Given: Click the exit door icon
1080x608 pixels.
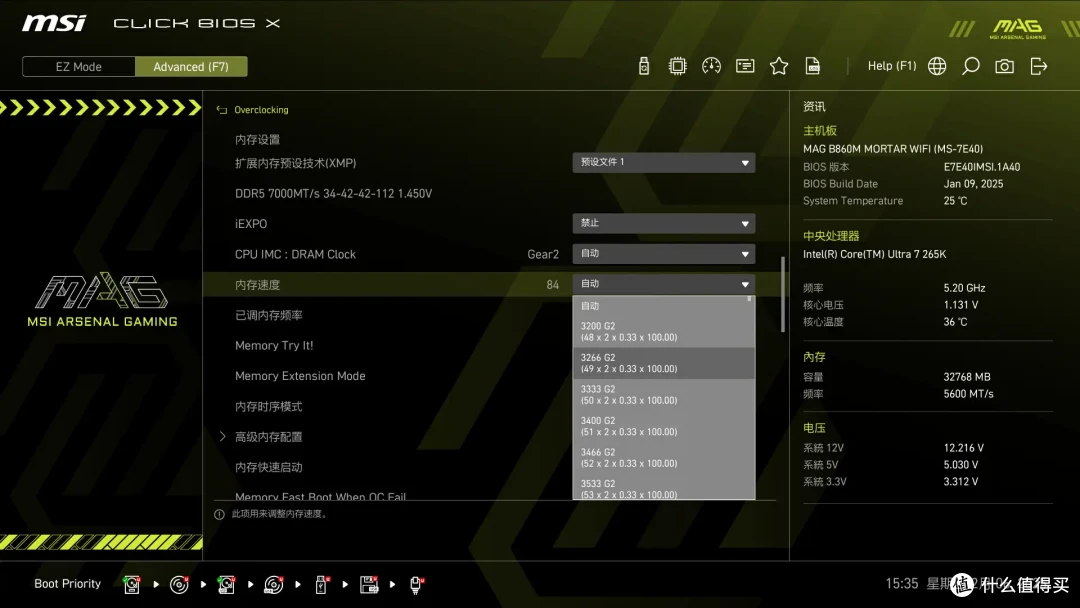Looking at the screenshot, I should pyautogui.click(x=1039, y=66).
